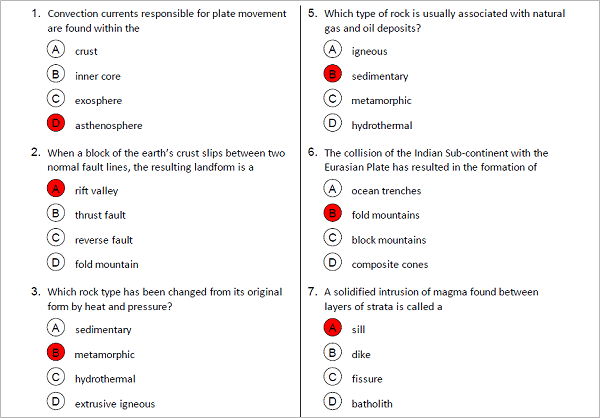Select option A 'crust' for question 1
The height and width of the screenshot is (418, 600).
56,50
